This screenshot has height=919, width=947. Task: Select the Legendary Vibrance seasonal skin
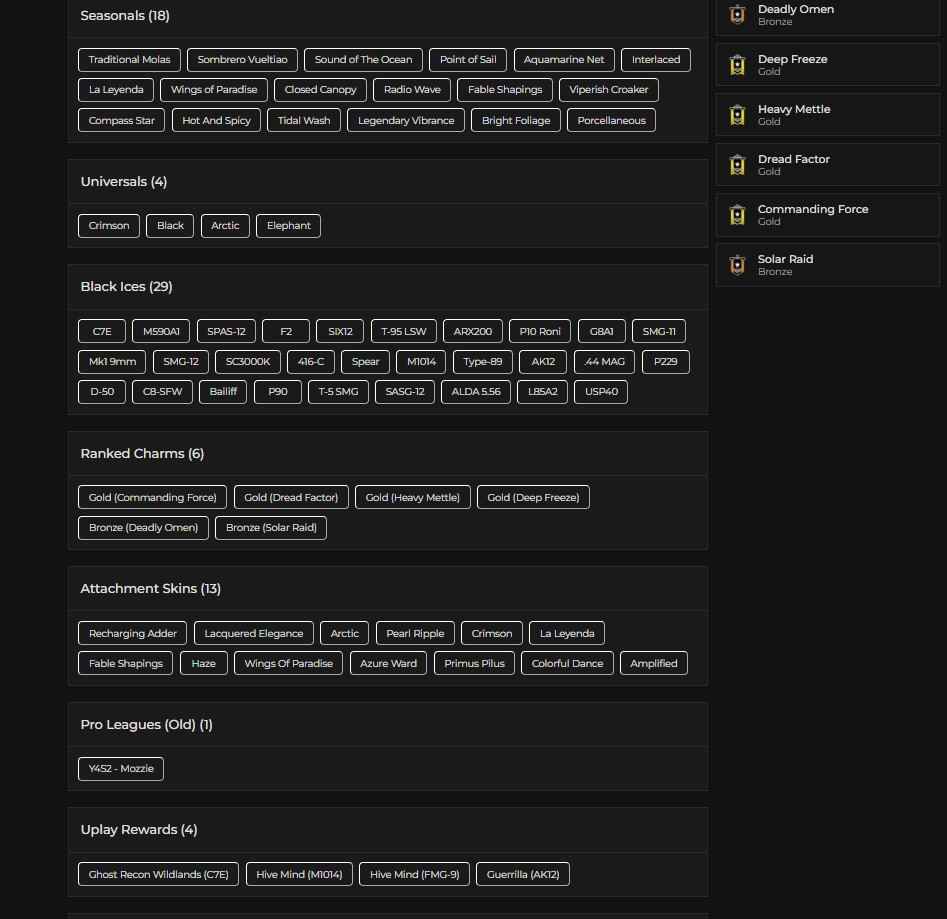click(406, 120)
